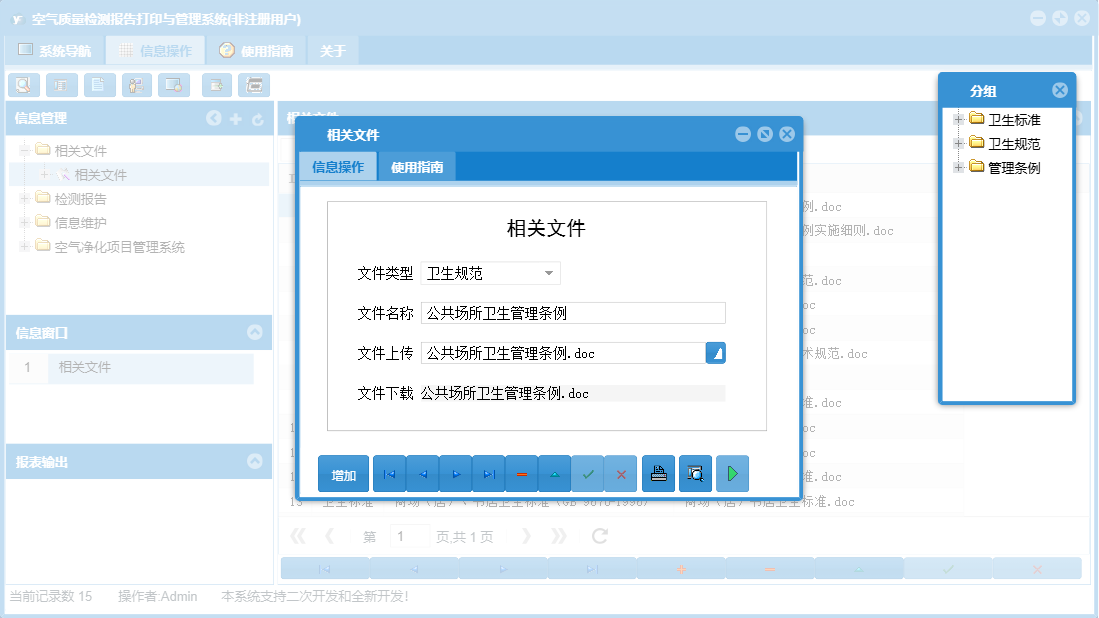The height and width of the screenshot is (618, 1099).
Task: Go back using the left arrow in 信息管理
Action: (214, 118)
